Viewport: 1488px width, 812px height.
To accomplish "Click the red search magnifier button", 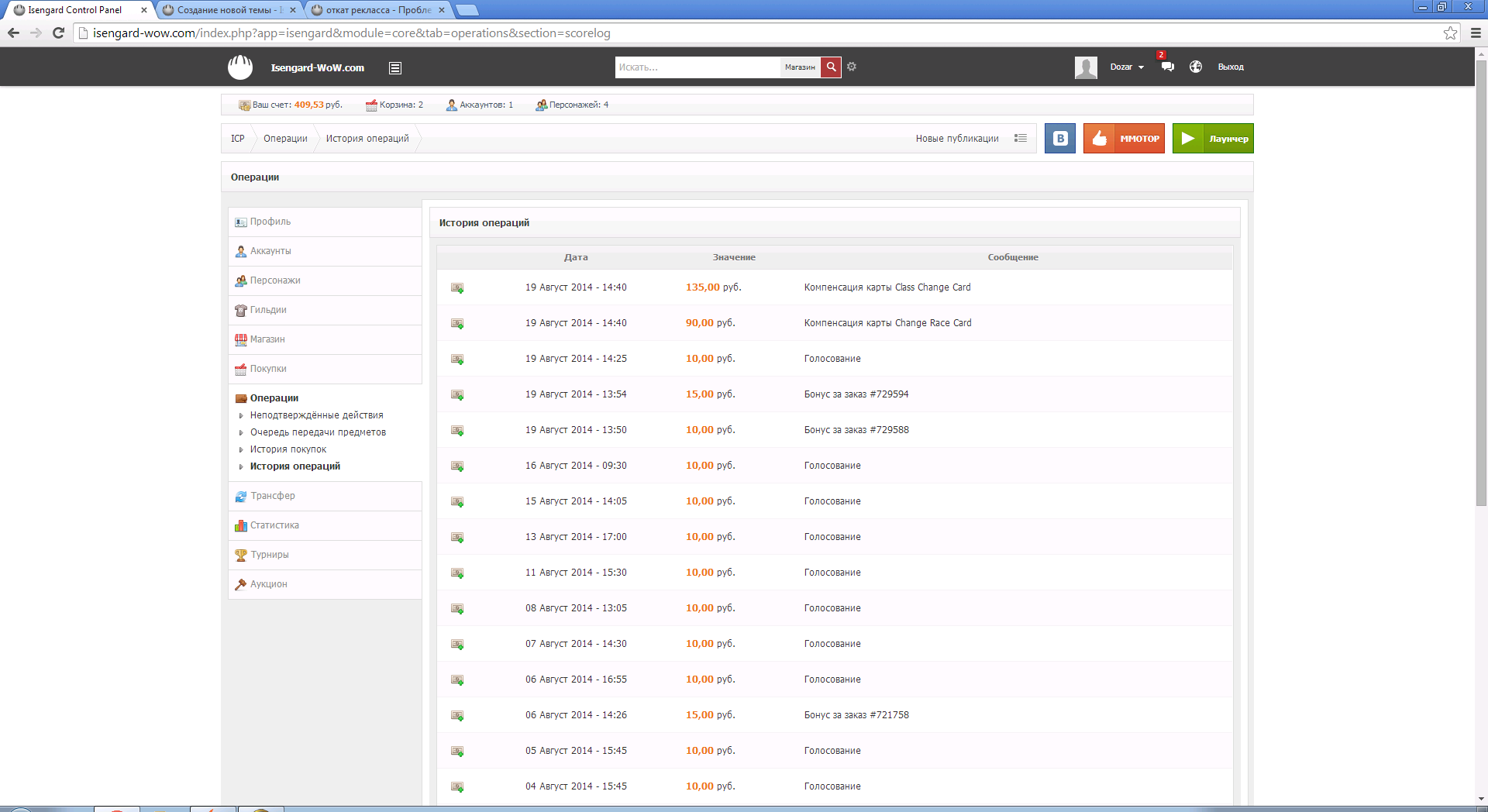I will coord(831,67).
